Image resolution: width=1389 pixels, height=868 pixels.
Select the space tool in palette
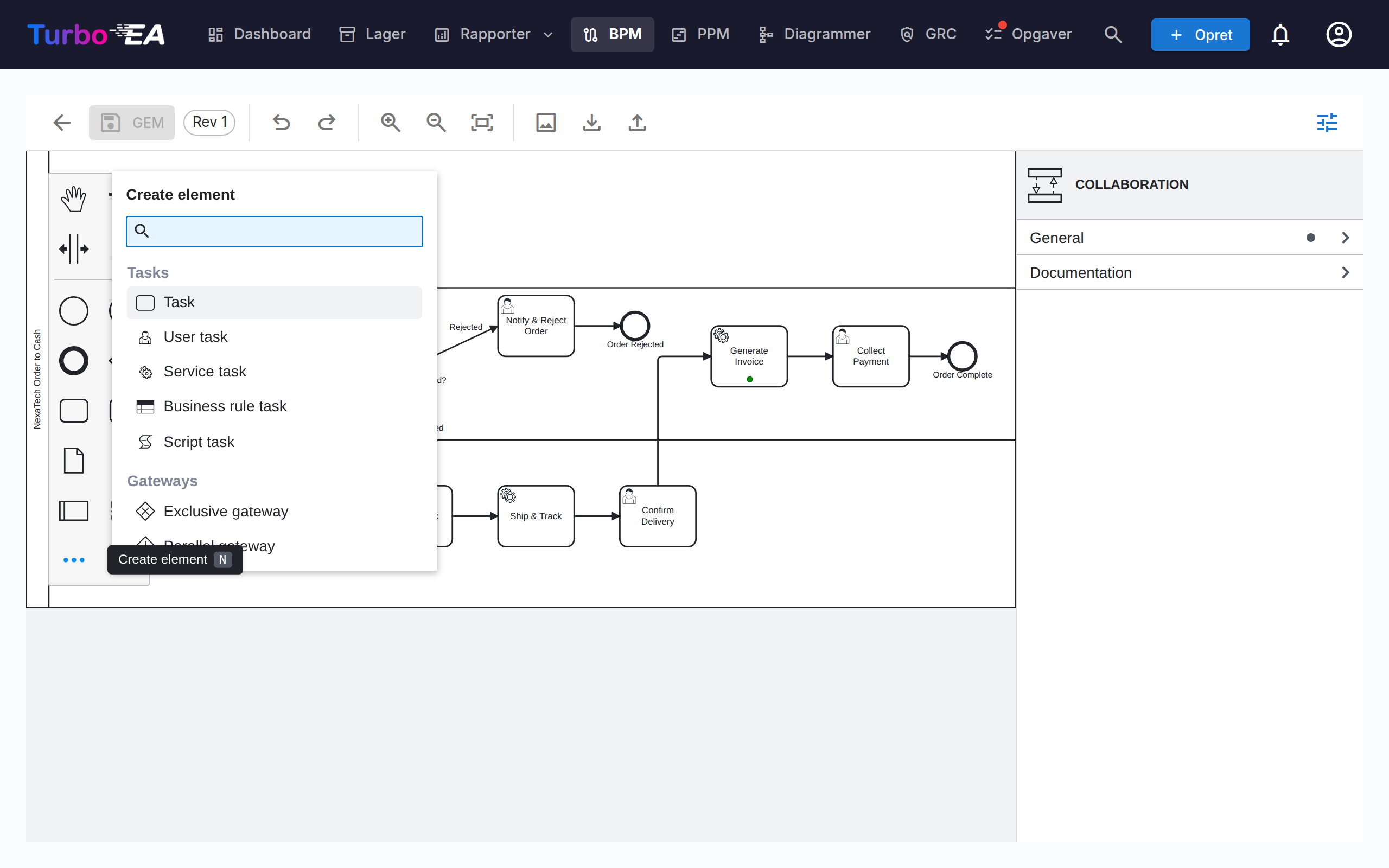pyautogui.click(x=73, y=249)
